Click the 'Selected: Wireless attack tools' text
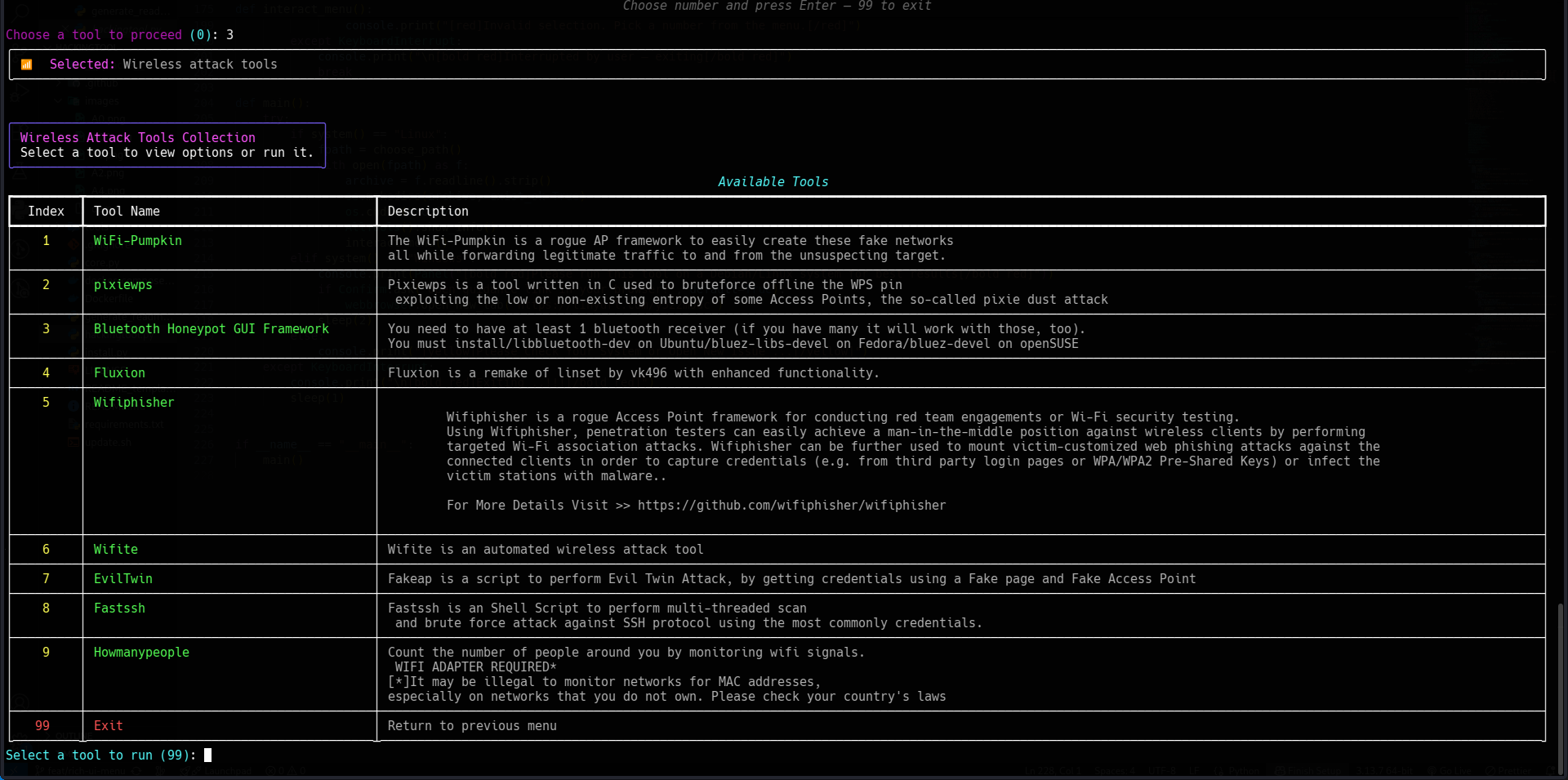The image size is (1568, 780). 163,65
